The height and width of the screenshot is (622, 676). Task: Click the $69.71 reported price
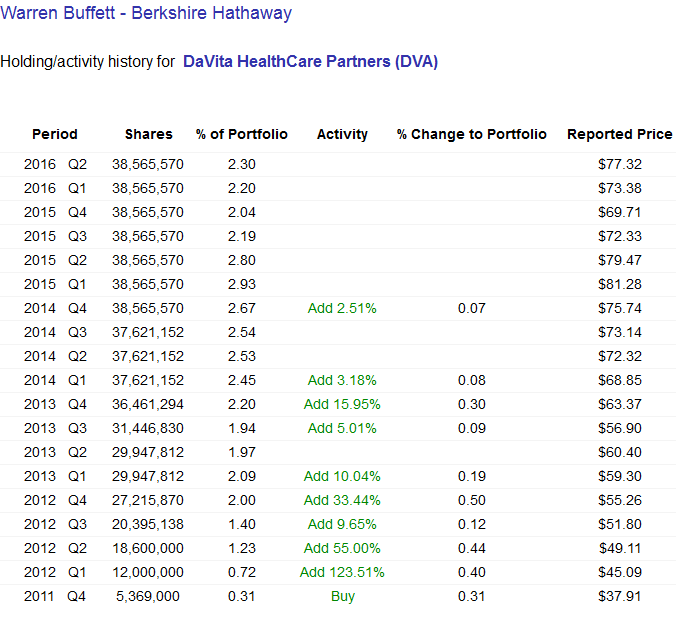tap(620, 213)
